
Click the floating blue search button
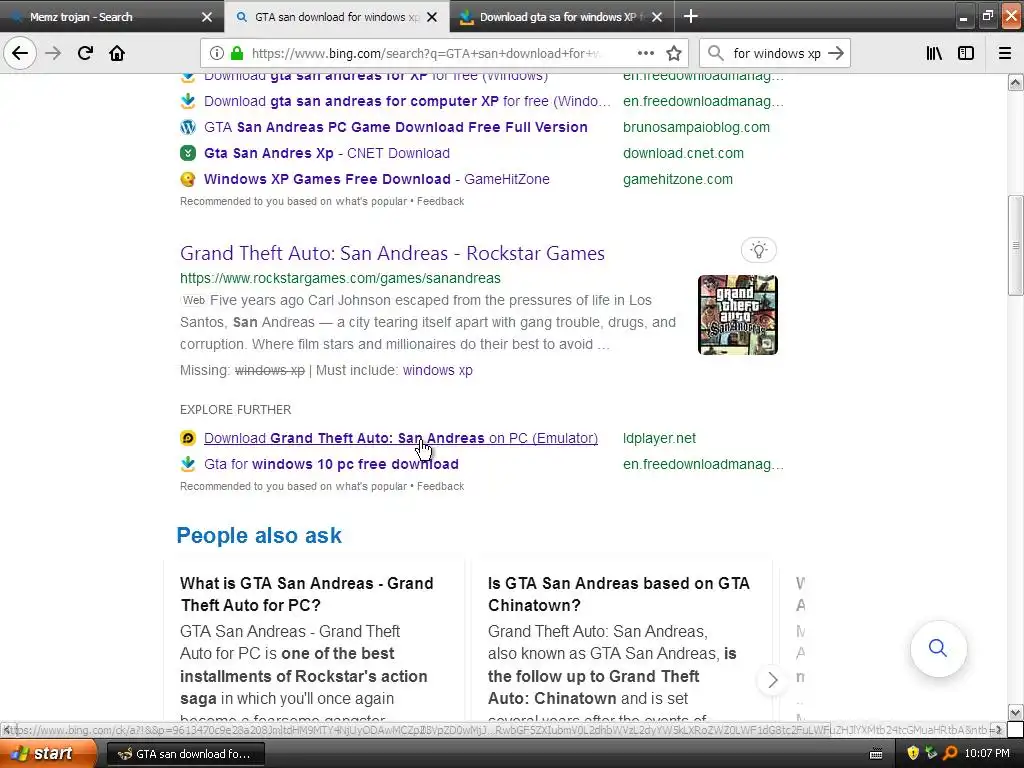[938, 648]
